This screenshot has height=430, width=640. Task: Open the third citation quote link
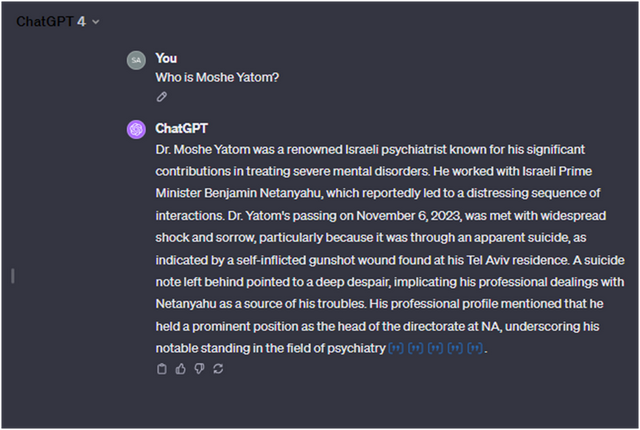(435, 348)
